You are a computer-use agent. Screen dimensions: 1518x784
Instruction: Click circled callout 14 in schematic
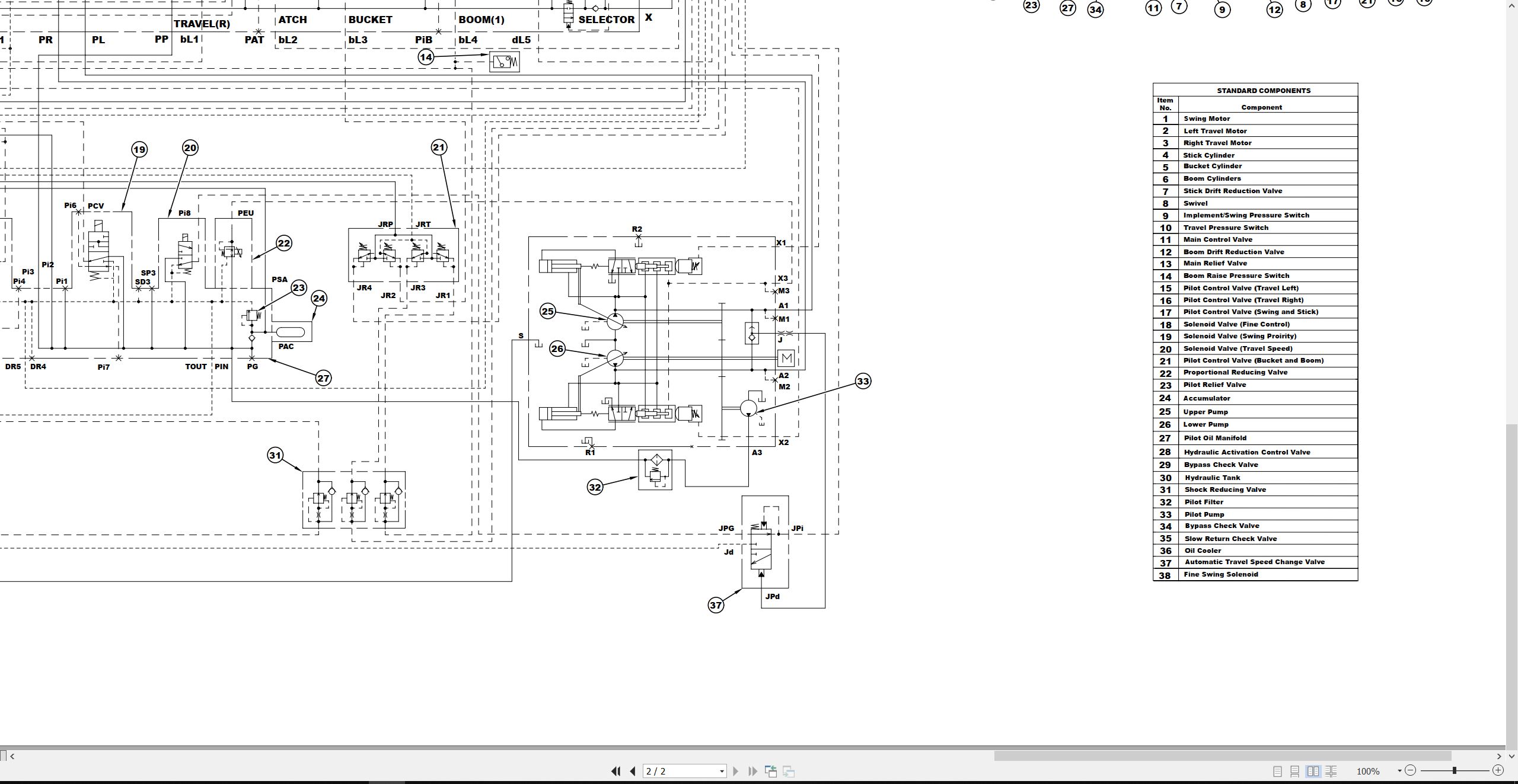426,57
